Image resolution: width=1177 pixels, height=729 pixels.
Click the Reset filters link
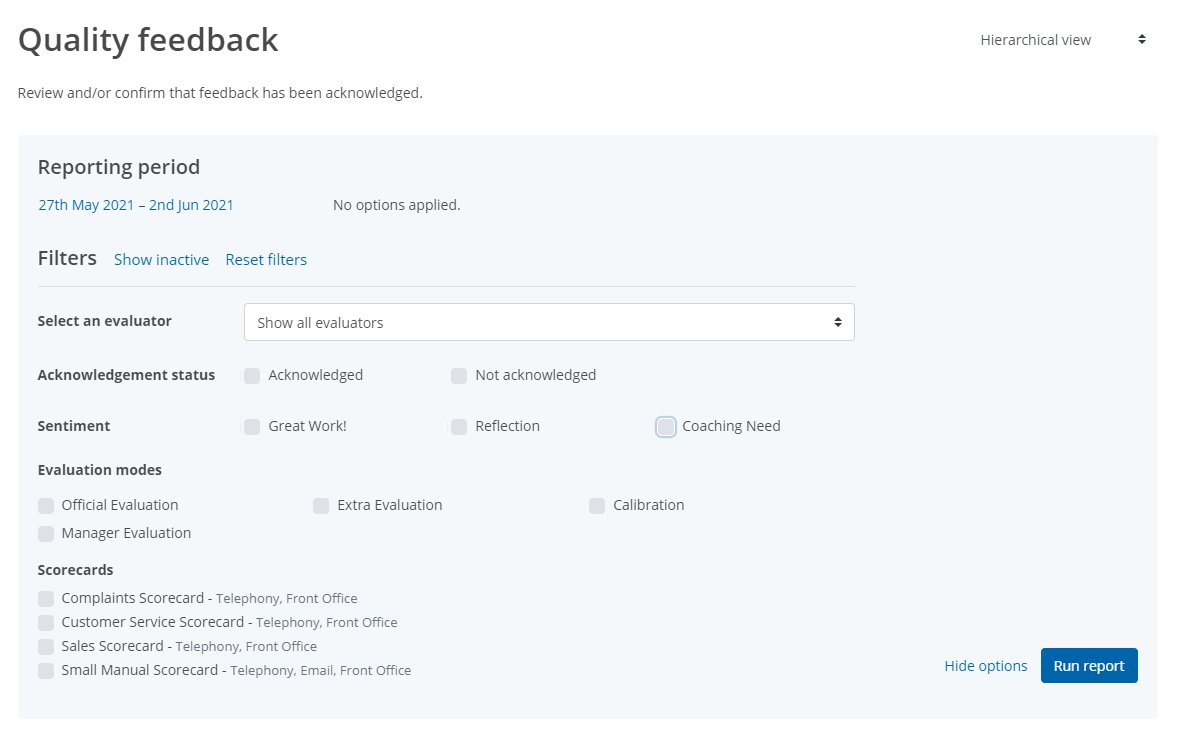(266, 260)
